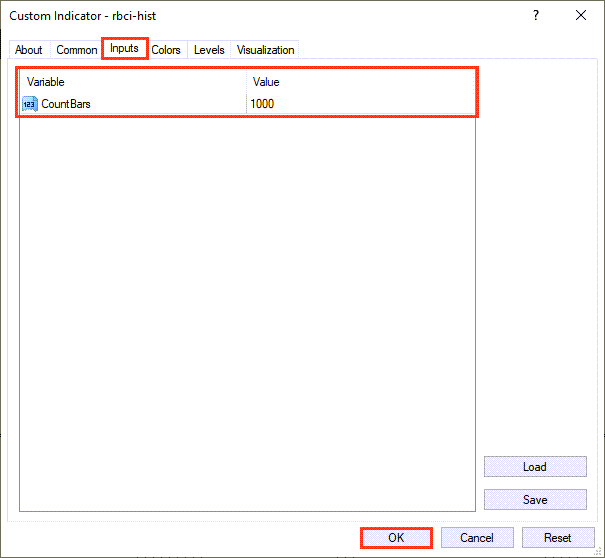Click the Variable column header
The width and height of the screenshot is (605, 558).
130,82
